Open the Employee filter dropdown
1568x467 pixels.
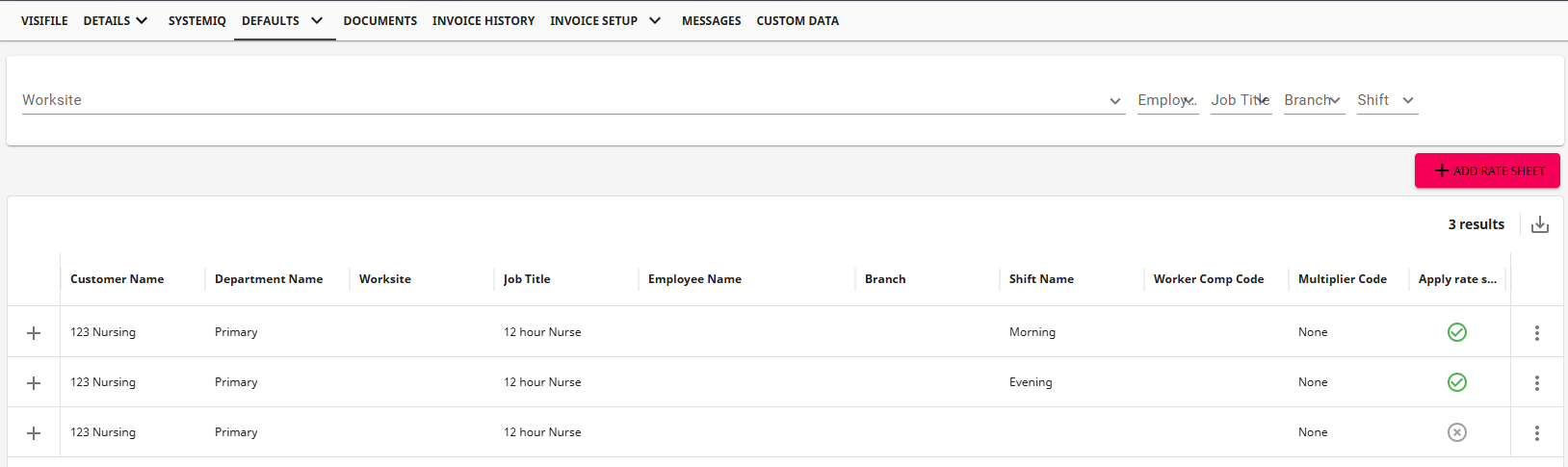click(1167, 100)
